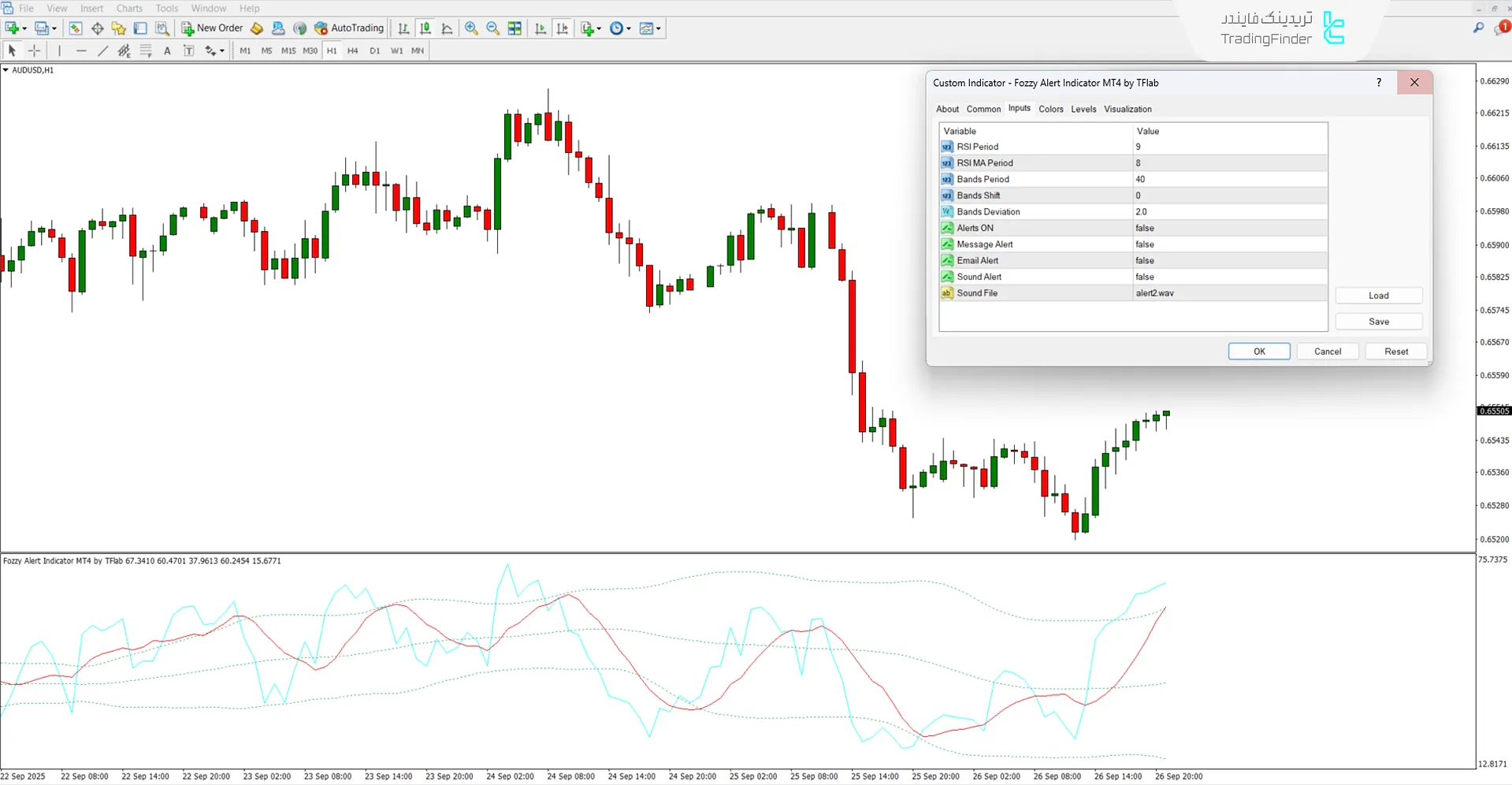Draw a horizontal line tool
The width and height of the screenshot is (1512, 785).
(81, 50)
